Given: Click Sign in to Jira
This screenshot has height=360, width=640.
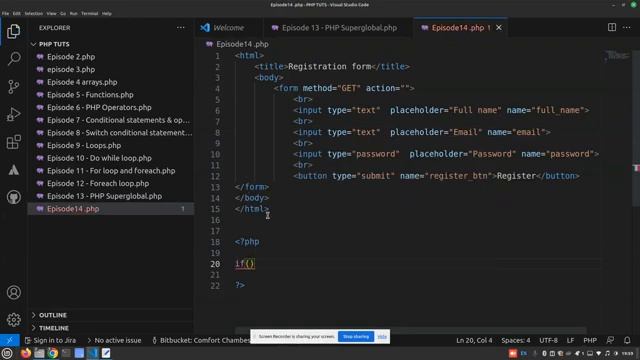Looking at the screenshot, I should point(50,340).
